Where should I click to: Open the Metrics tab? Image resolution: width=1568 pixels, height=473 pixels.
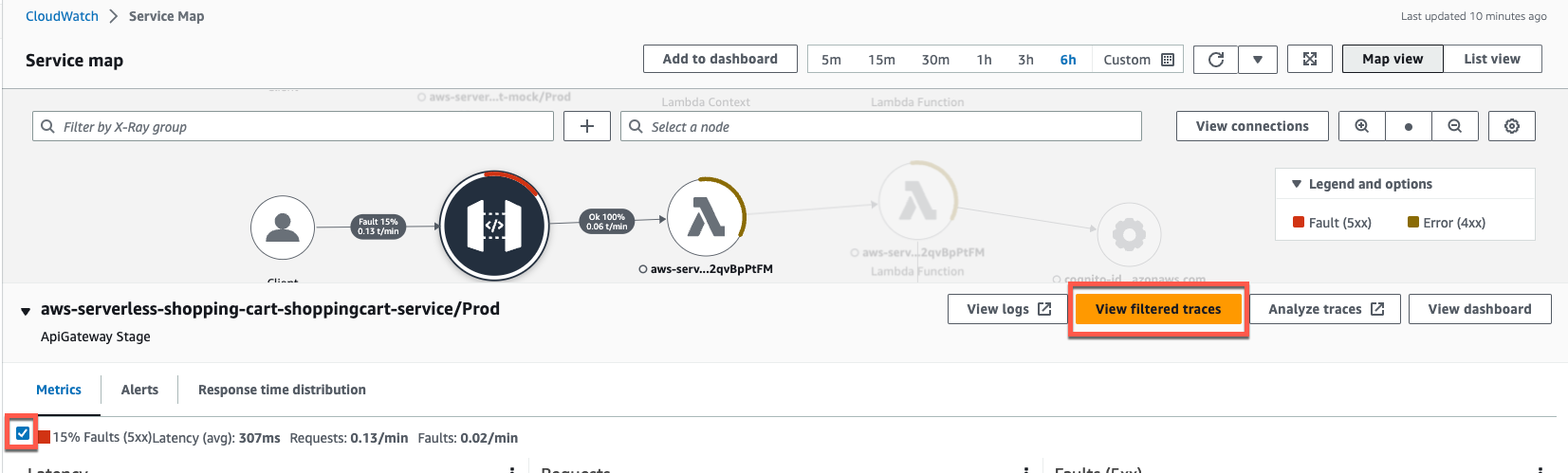(59, 390)
